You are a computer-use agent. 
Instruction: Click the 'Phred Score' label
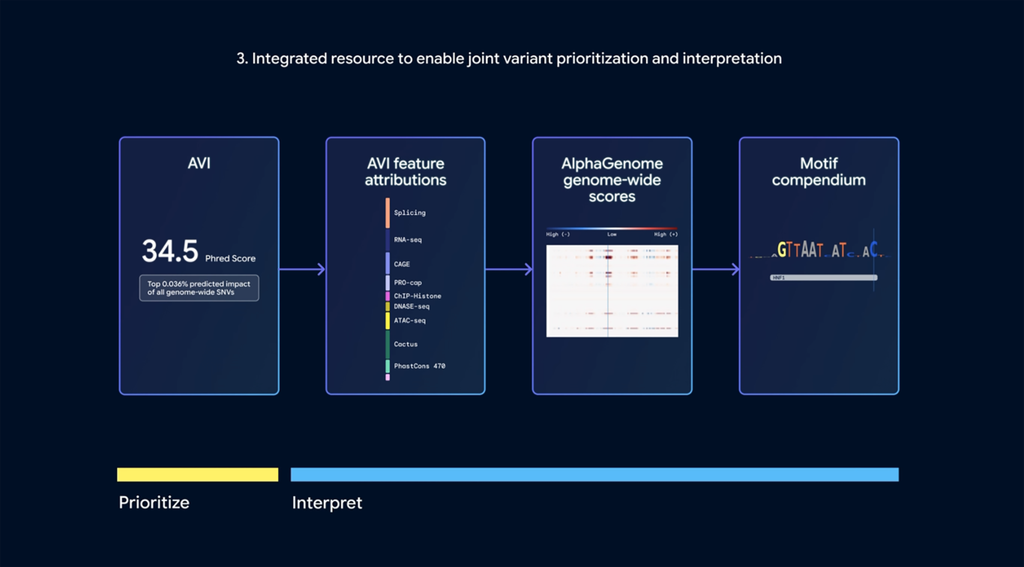(x=231, y=259)
